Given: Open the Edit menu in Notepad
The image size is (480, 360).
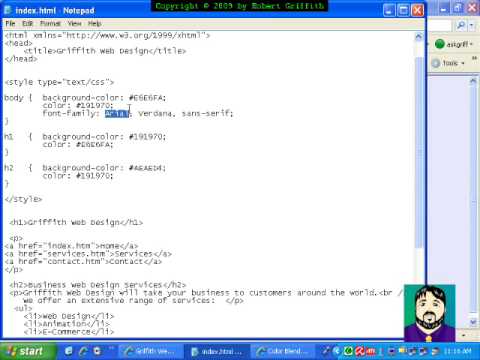Looking at the screenshot, I should coord(28,23).
